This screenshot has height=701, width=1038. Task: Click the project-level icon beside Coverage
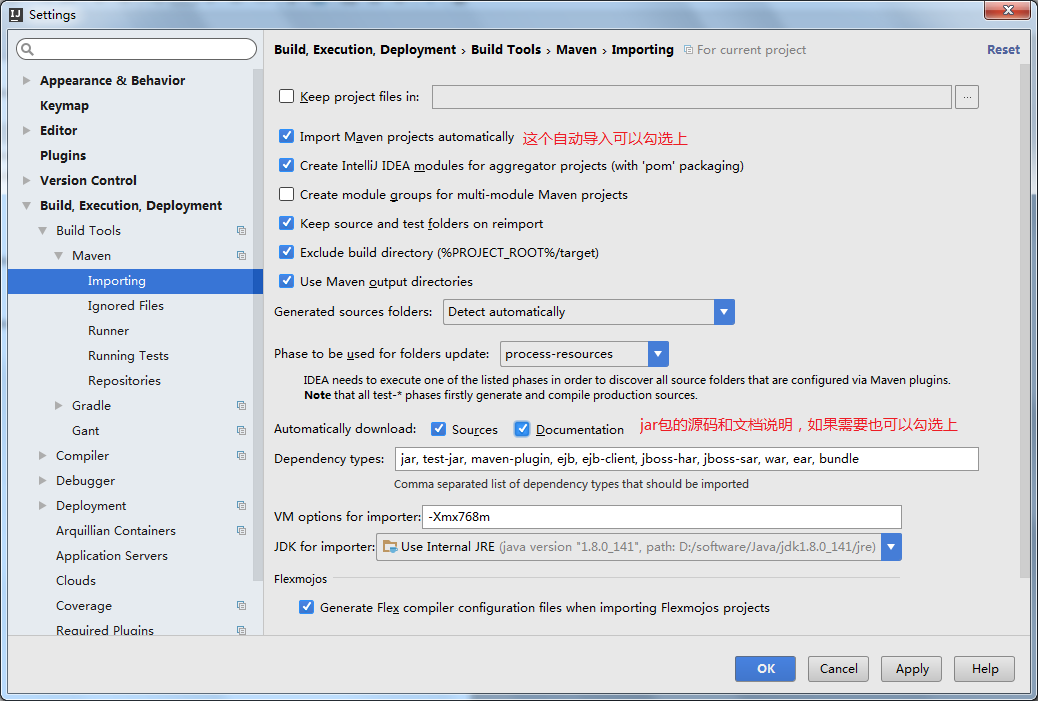pyautogui.click(x=241, y=606)
